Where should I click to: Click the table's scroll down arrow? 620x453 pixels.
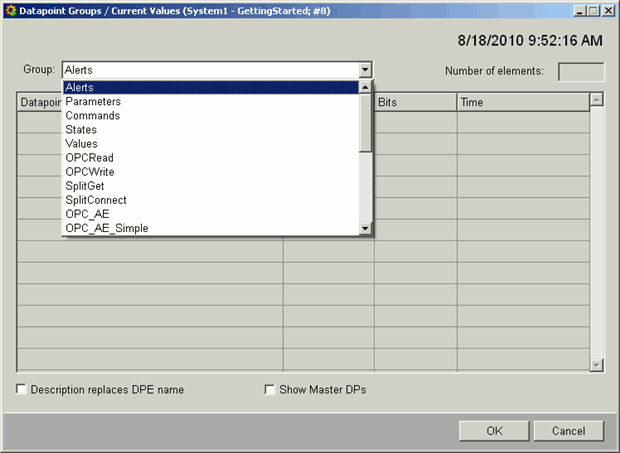[x=597, y=365]
